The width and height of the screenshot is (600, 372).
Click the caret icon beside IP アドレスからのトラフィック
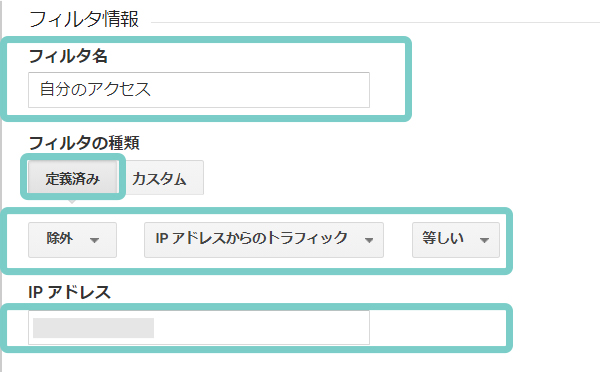tap(369, 240)
